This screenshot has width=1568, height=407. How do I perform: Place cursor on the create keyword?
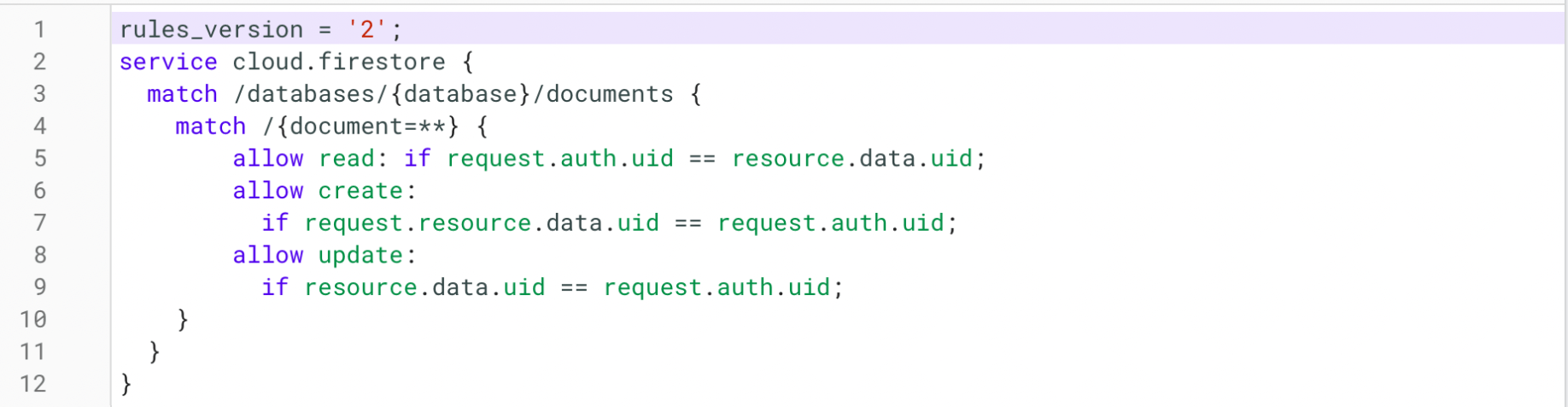point(360,191)
